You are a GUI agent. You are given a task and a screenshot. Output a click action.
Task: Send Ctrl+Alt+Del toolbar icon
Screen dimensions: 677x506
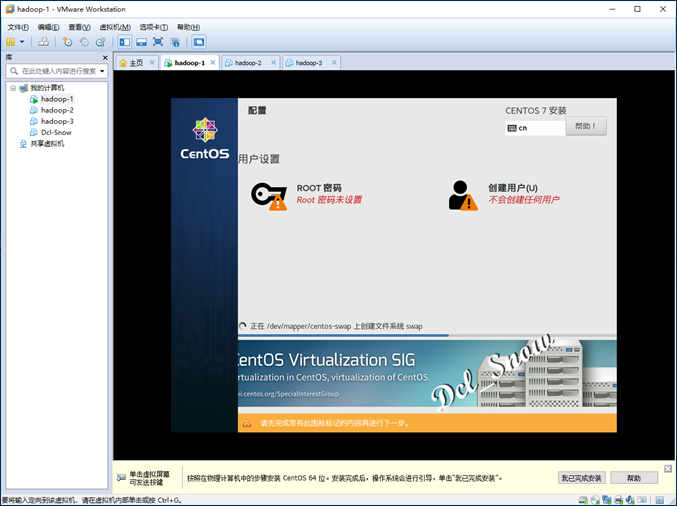(x=43, y=42)
